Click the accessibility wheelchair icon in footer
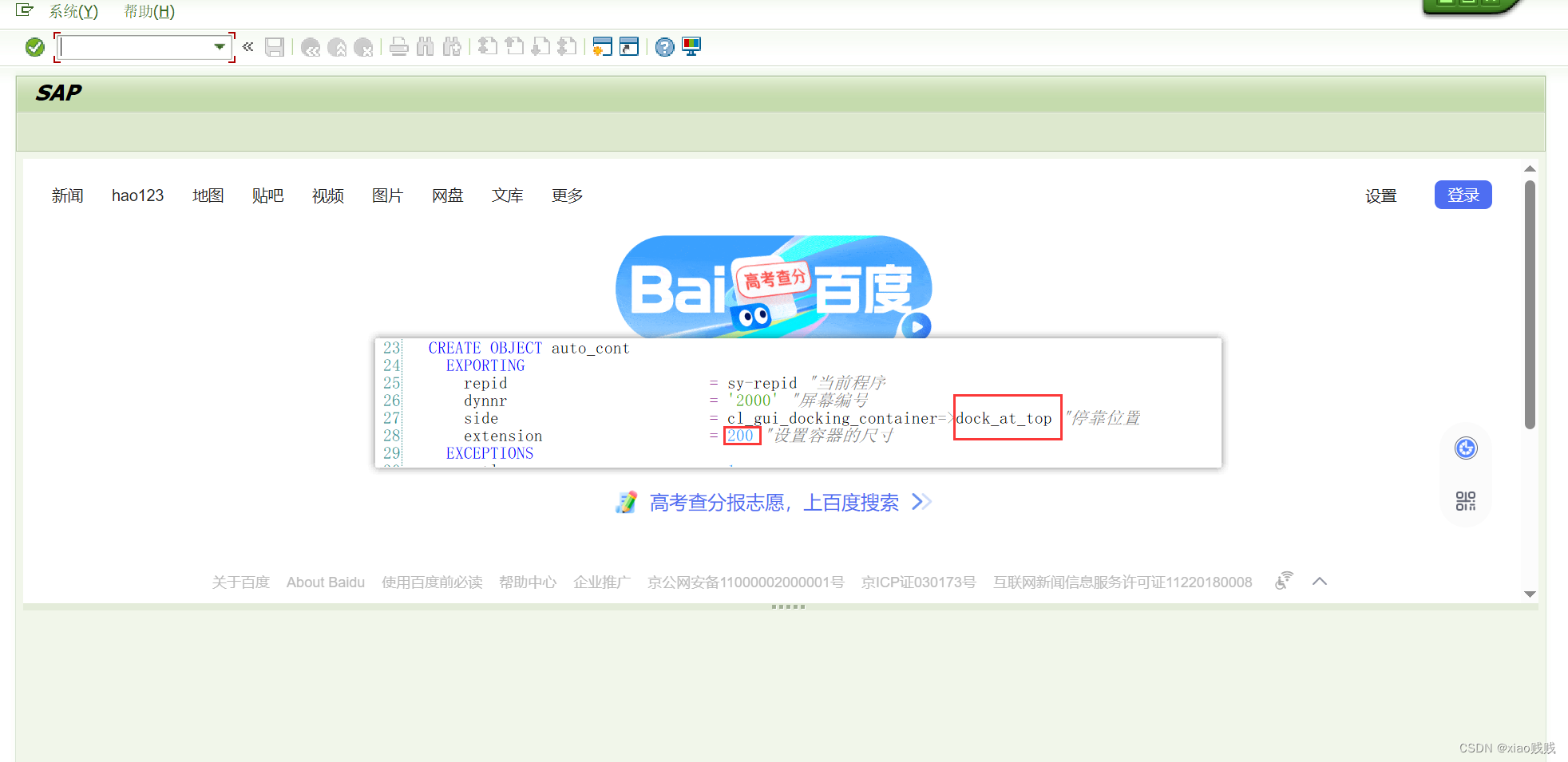The width and height of the screenshot is (1568, 762). (1284, 581)
